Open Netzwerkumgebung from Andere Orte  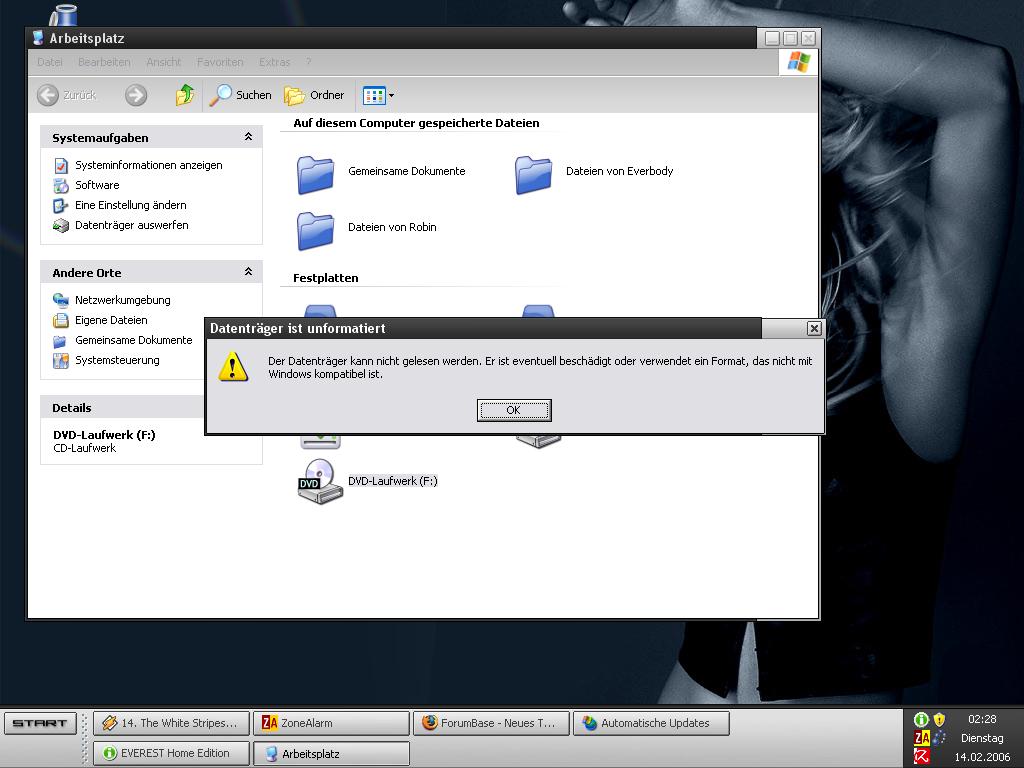123,300
